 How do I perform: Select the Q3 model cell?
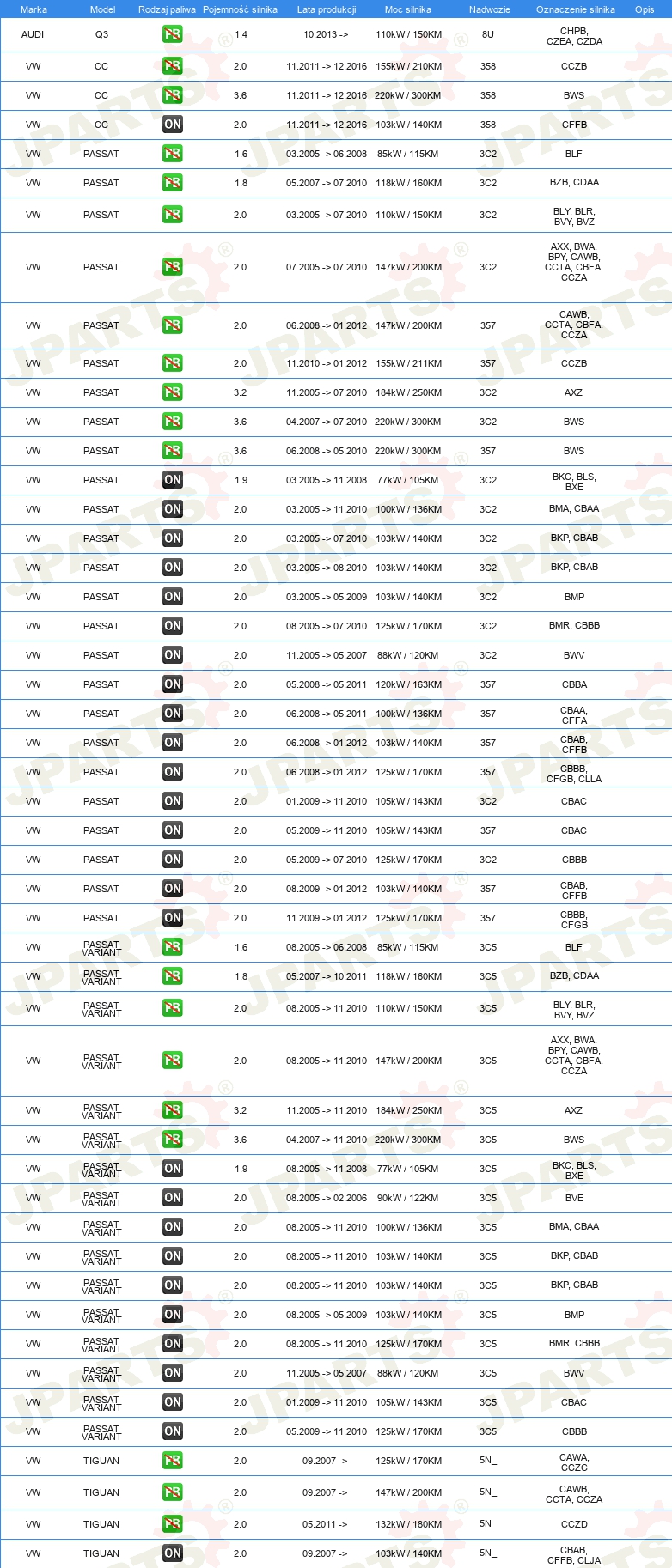point(101,35)
